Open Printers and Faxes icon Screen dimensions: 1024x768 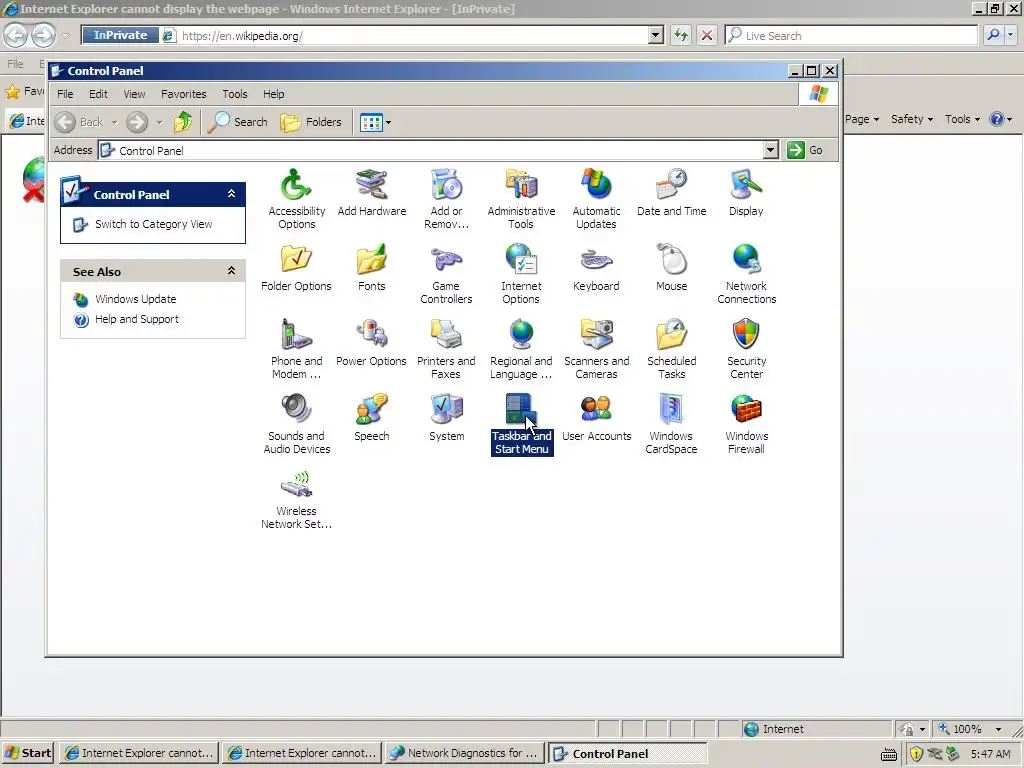coord(446,349)
